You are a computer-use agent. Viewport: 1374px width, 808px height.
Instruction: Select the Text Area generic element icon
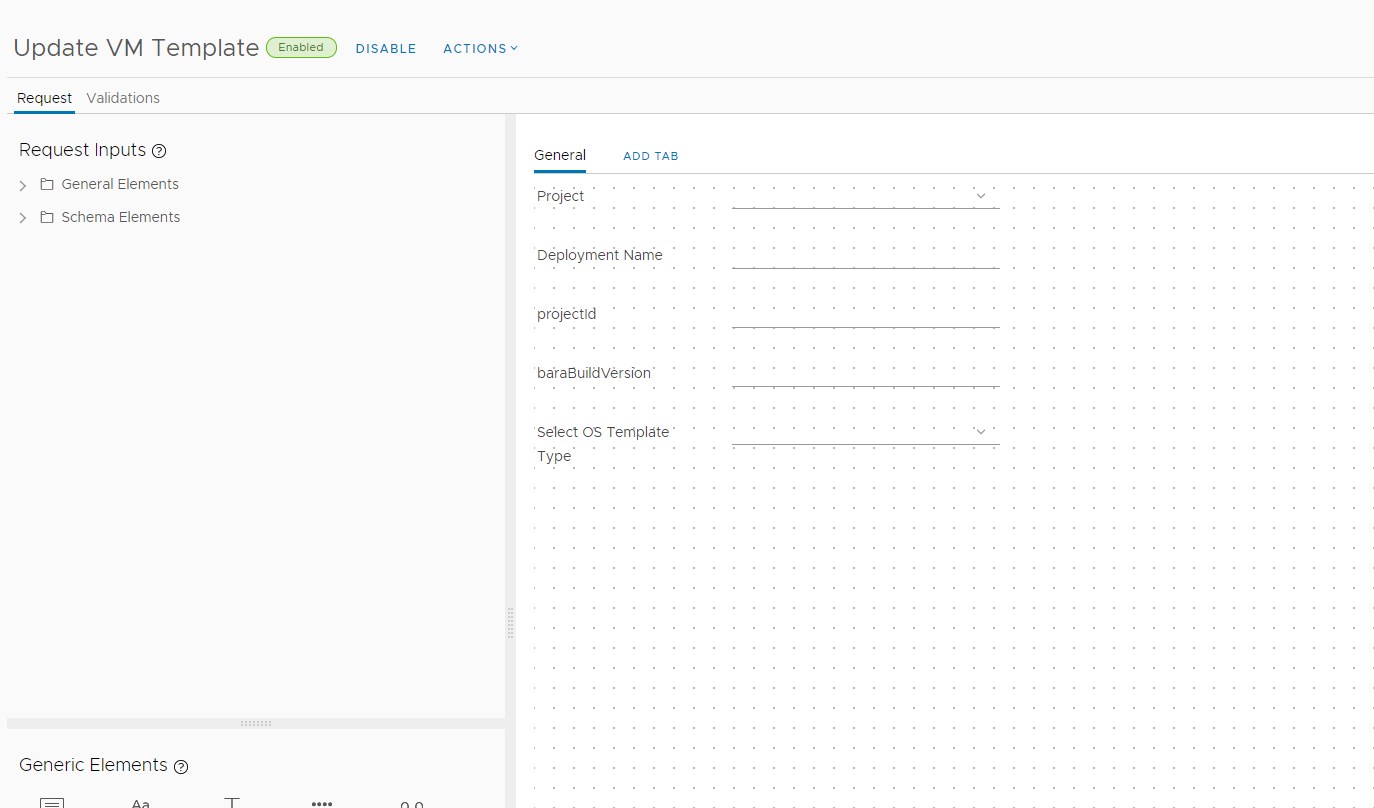52,803
